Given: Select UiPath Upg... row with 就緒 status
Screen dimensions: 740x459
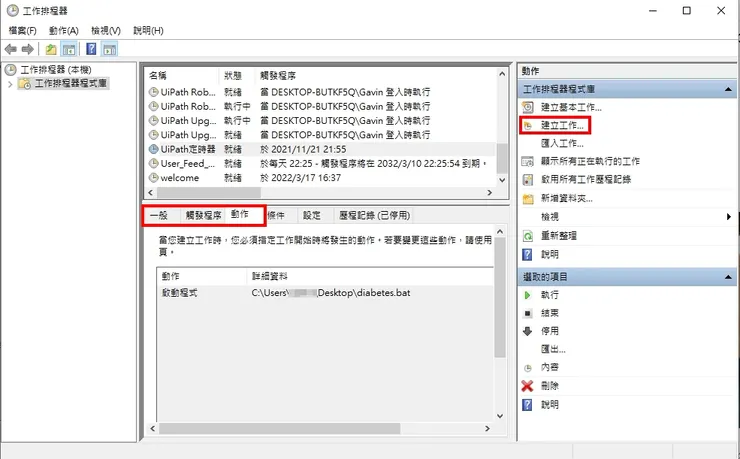Looking at the screenshot, I should point(321,135).
